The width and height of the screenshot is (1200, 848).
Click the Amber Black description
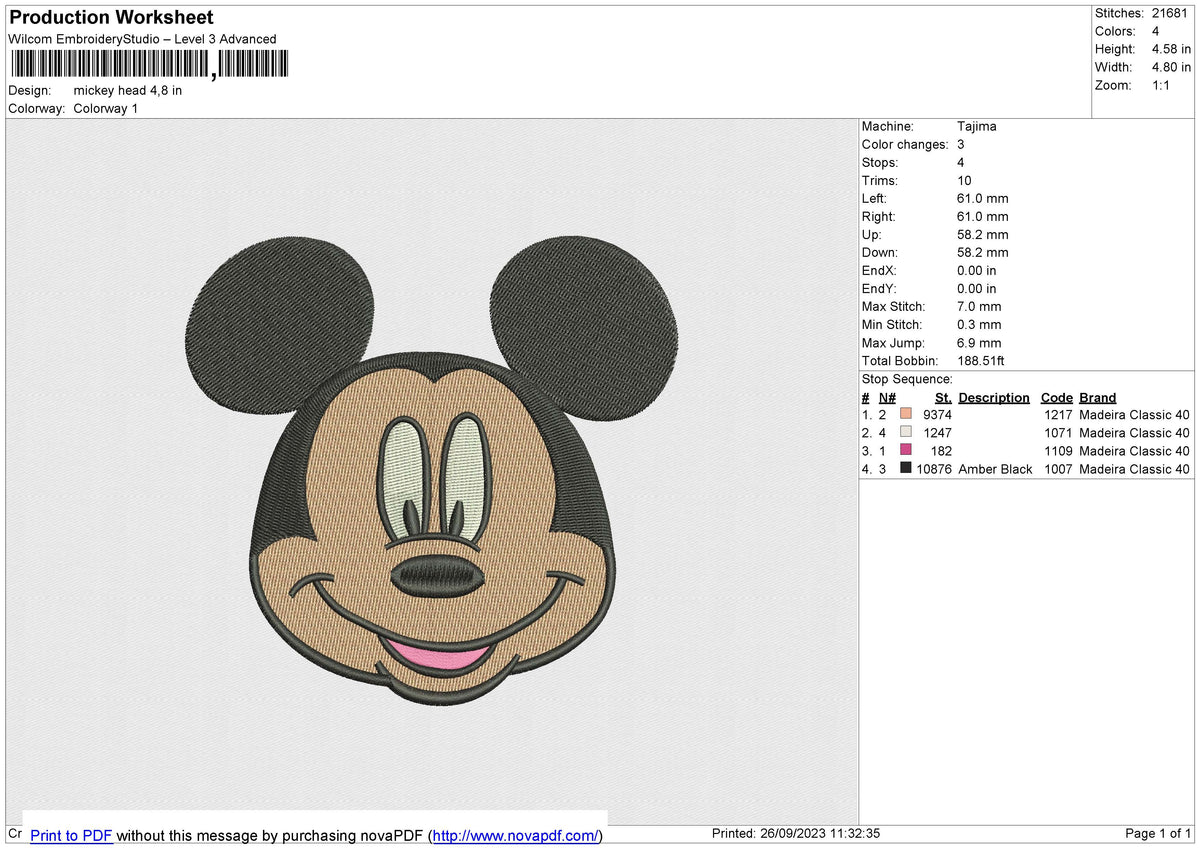coord(995,468)
